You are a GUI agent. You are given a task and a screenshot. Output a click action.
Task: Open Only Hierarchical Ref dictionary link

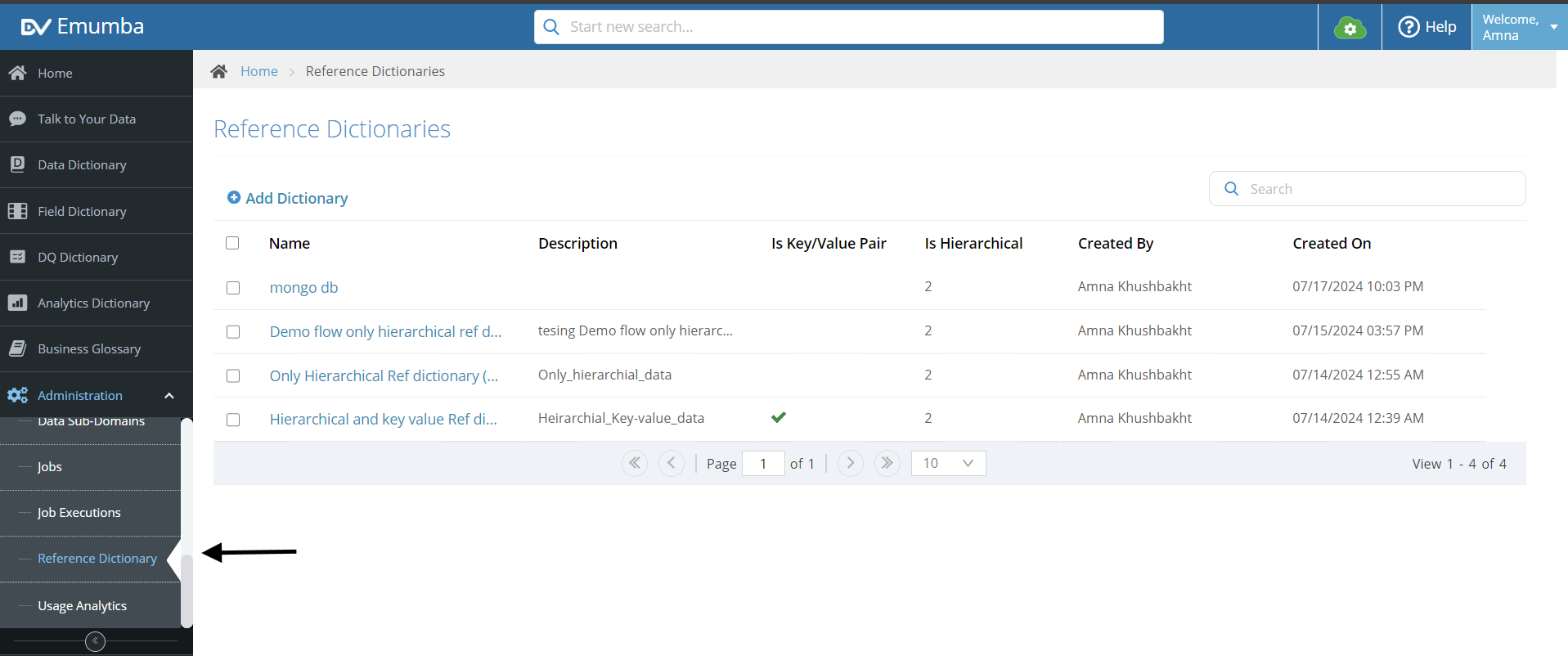coord(384,375)
